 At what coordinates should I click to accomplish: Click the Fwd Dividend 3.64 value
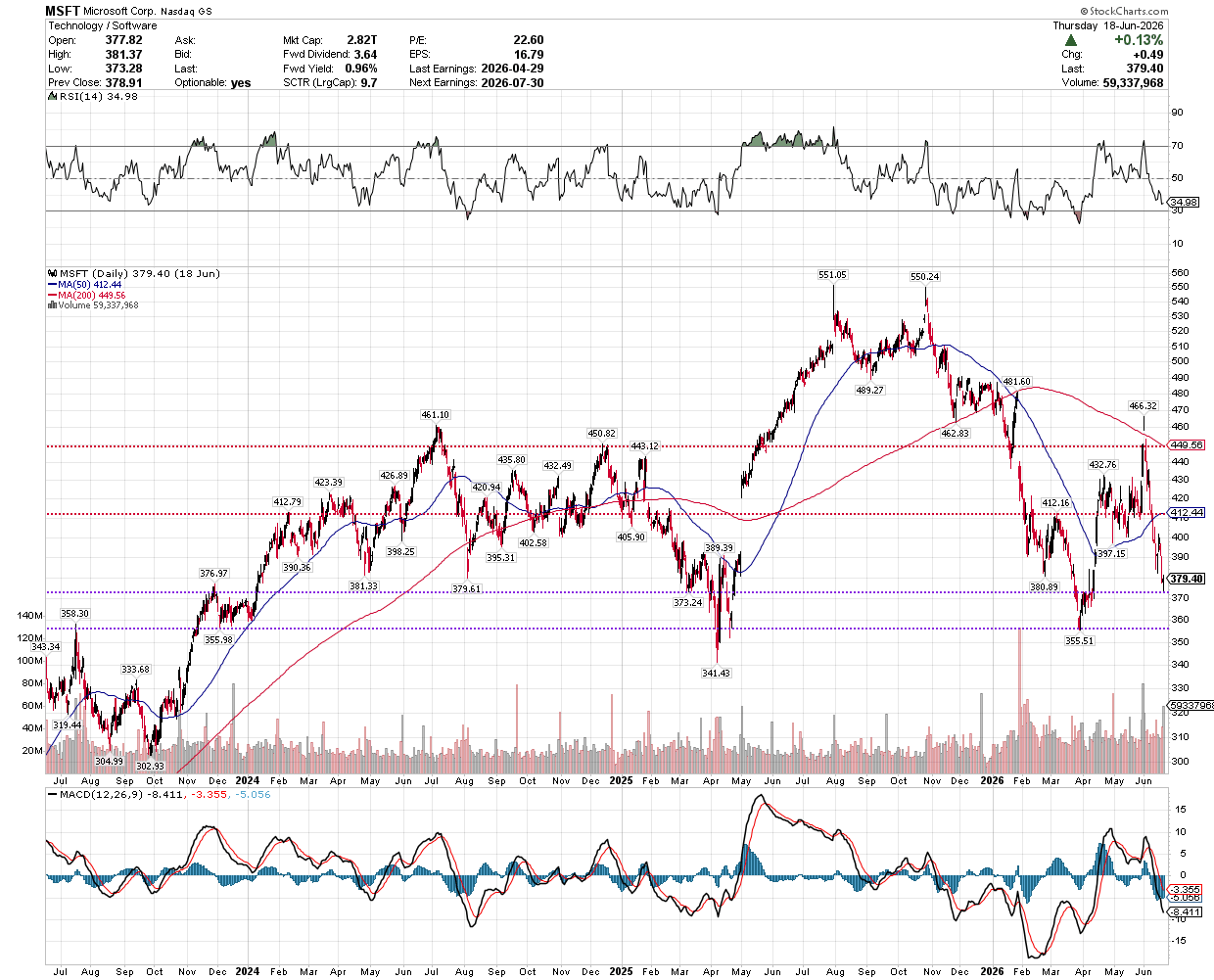point(365,54)
